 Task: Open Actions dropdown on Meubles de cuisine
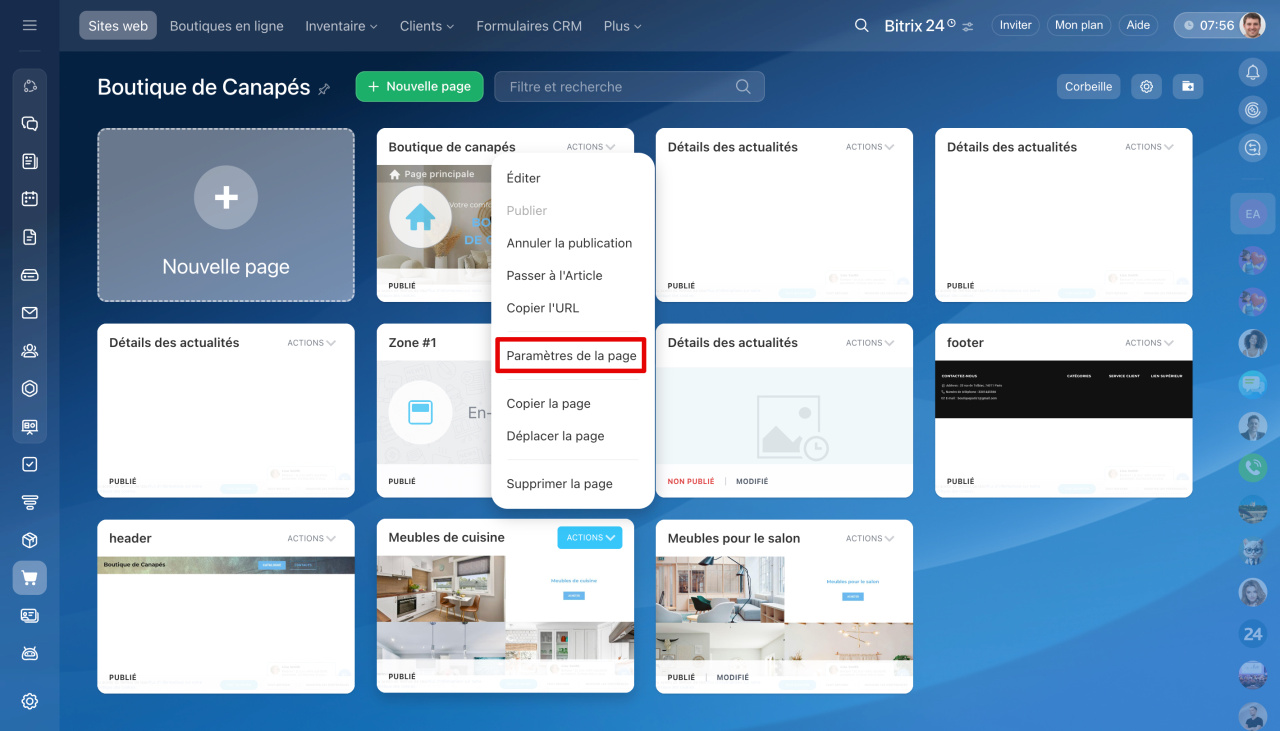(x=589, y=538)
